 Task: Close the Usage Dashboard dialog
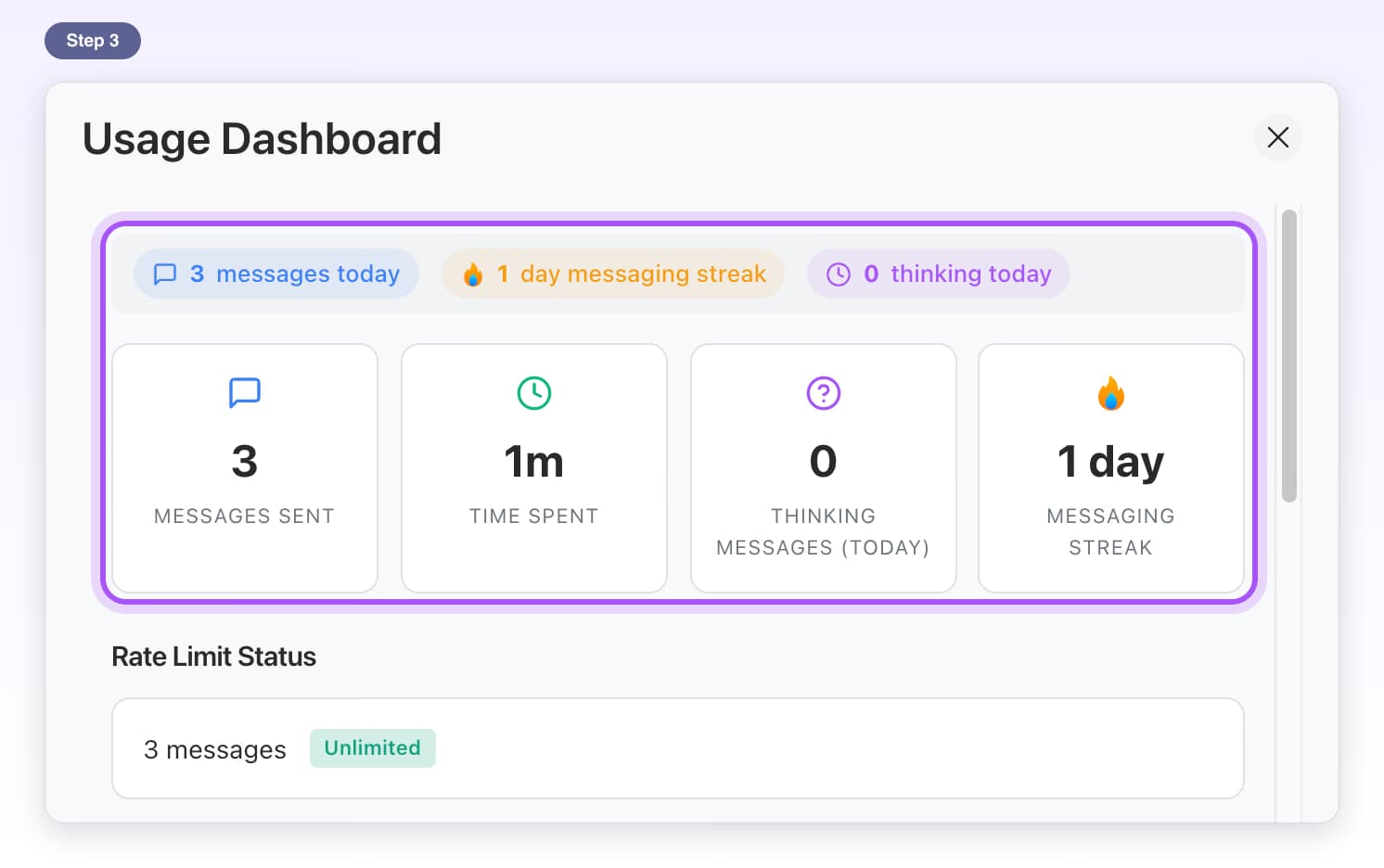(x=1277, y=137)
